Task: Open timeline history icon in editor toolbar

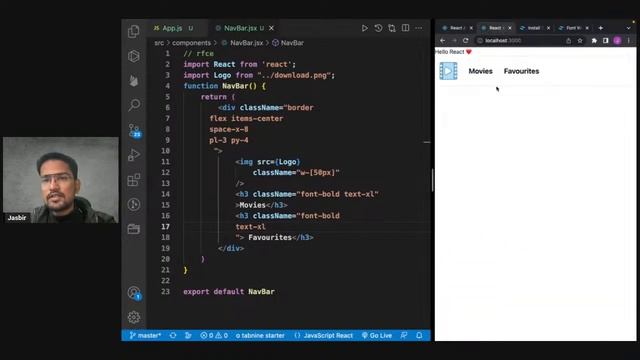Action: pyautogui.click(x=378, y=28)
